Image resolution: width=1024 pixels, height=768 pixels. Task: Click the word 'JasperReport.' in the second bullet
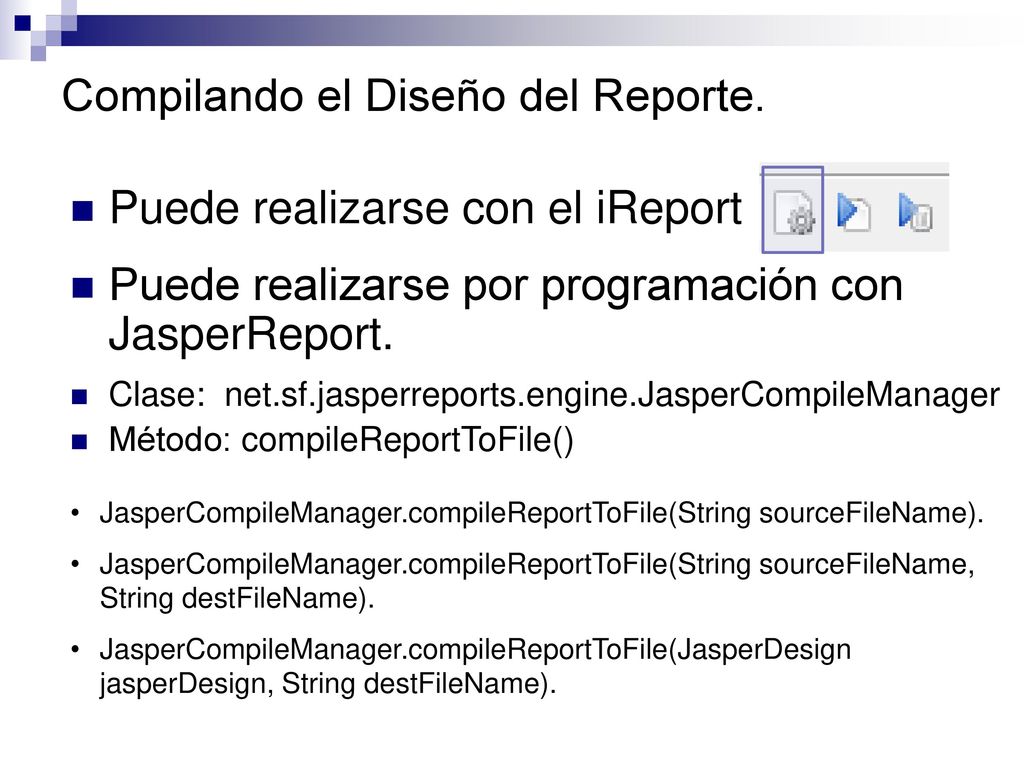(x=251, y=334)
